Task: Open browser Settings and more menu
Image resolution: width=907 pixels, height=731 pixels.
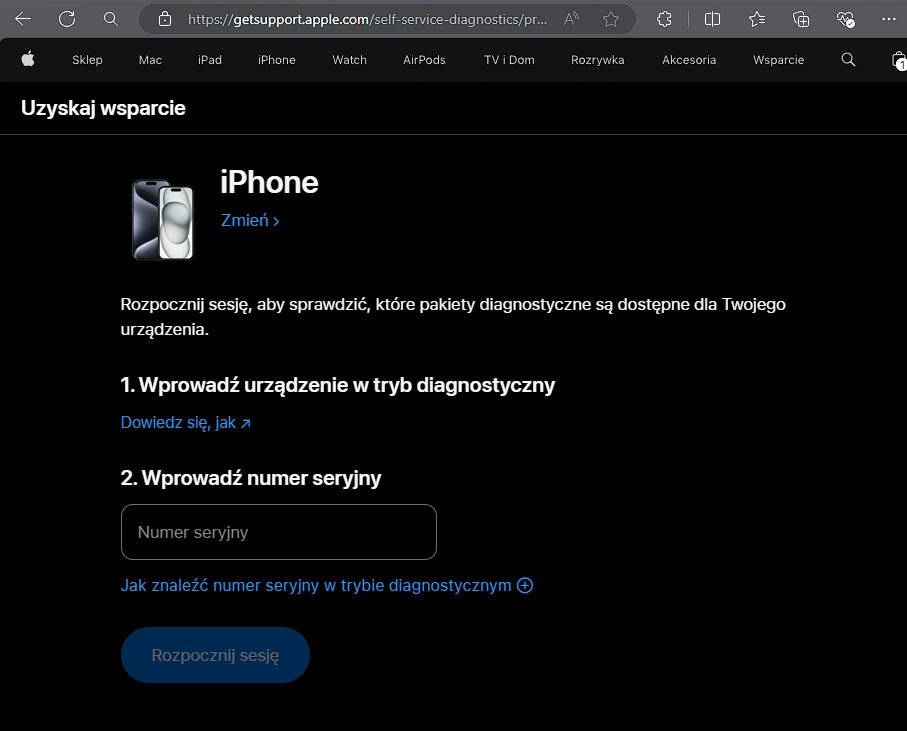Action: (x=888, y=19)
